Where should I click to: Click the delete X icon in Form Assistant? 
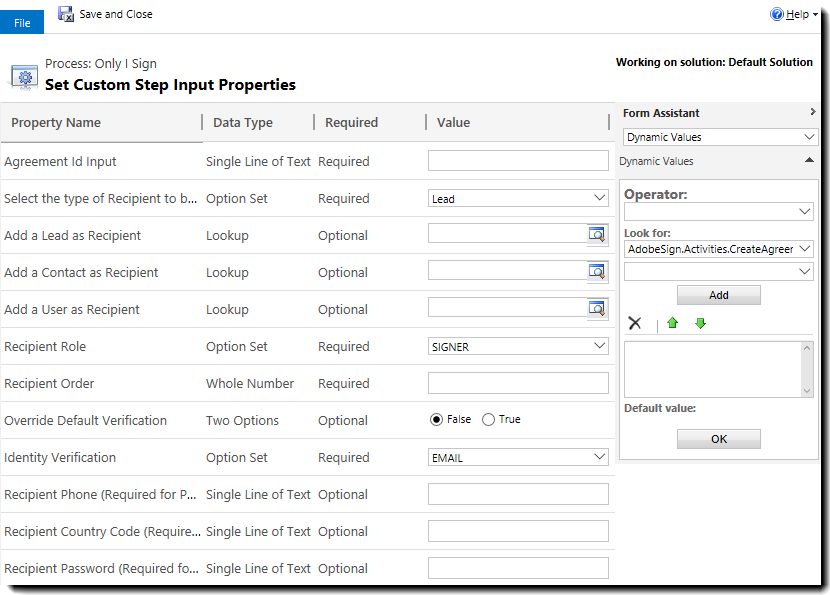[634, 322]
